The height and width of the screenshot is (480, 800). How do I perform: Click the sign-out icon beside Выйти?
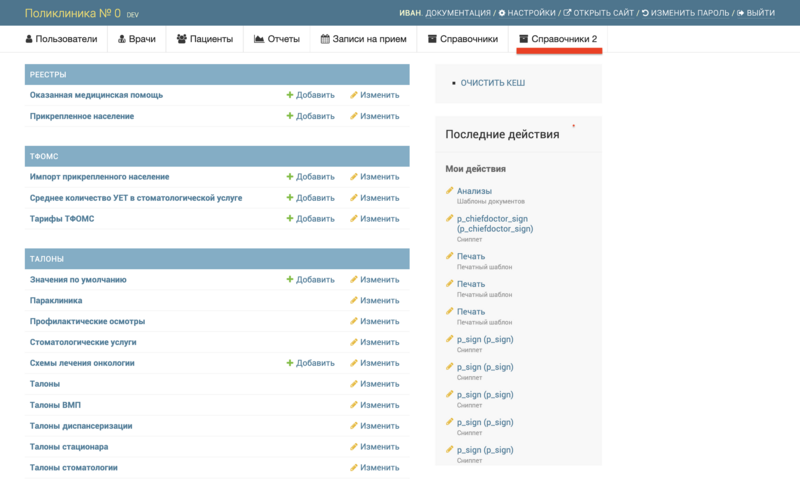(x=740, y=13)
